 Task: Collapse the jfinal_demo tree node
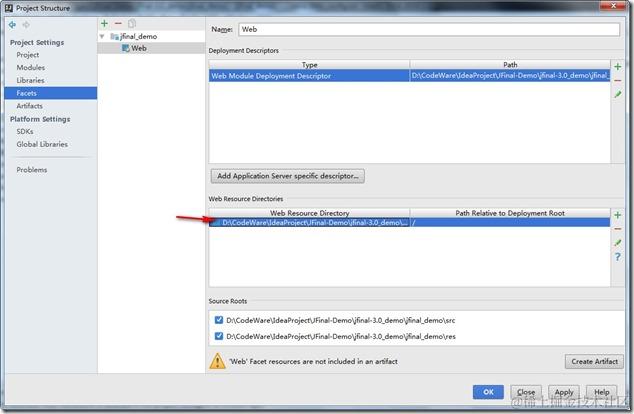click(102, 36)
